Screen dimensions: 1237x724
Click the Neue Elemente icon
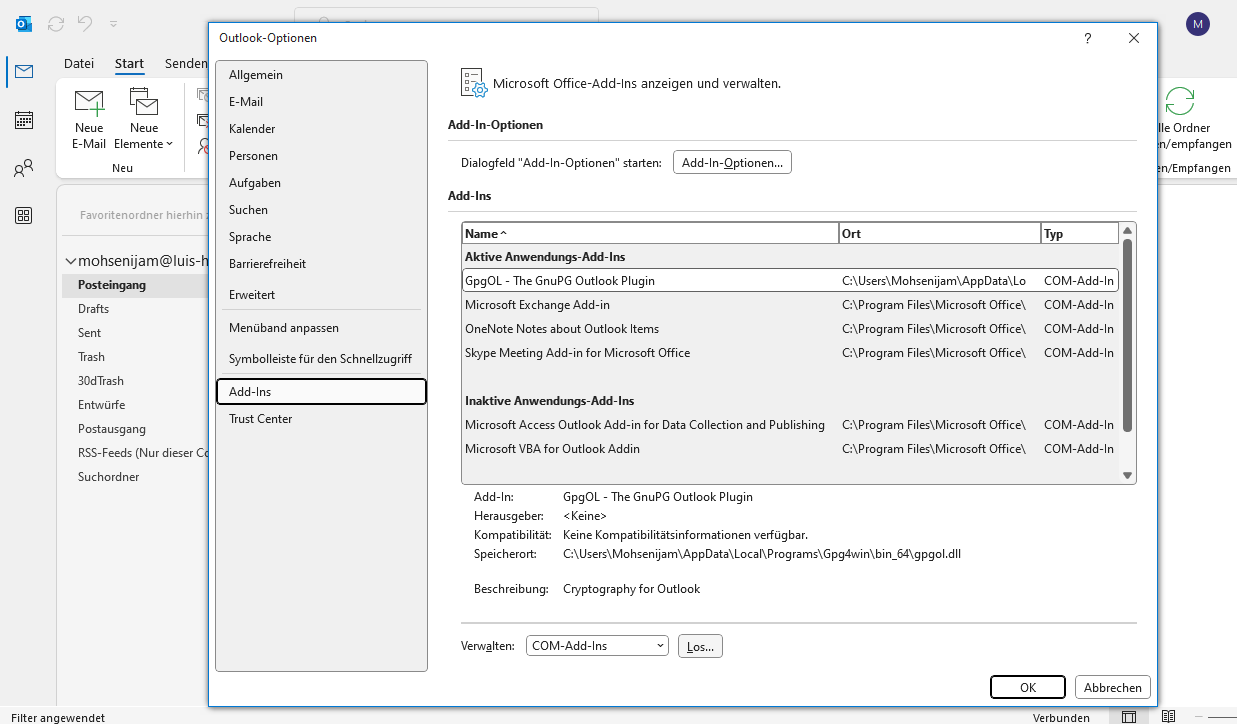pyautogui.click(x=144, y=103)
